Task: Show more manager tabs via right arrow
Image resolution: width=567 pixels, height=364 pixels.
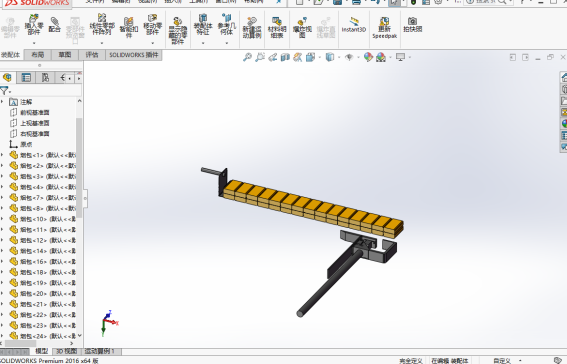Action: 79,78
